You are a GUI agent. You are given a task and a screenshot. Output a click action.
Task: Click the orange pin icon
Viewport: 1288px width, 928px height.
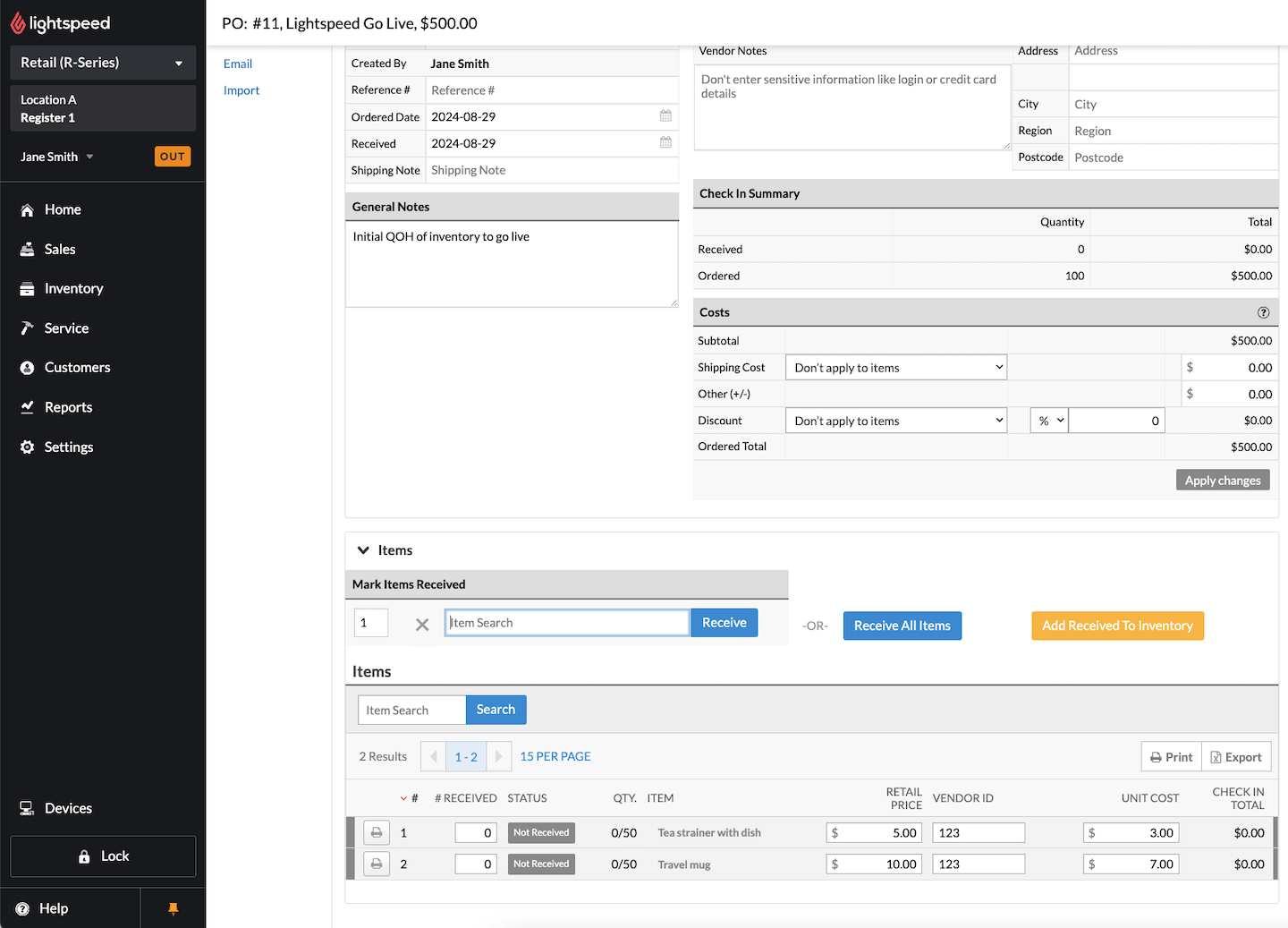[174, 908]
